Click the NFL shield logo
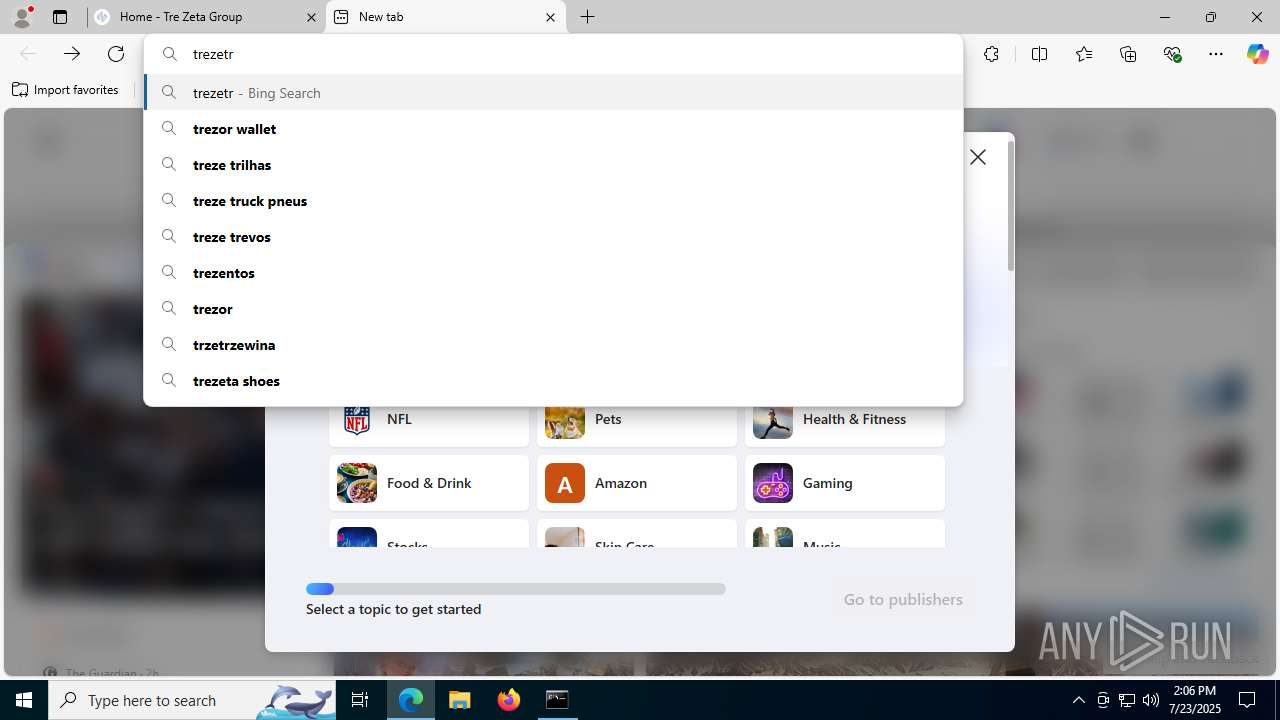The image size is (1280, 720). [357, 420]
